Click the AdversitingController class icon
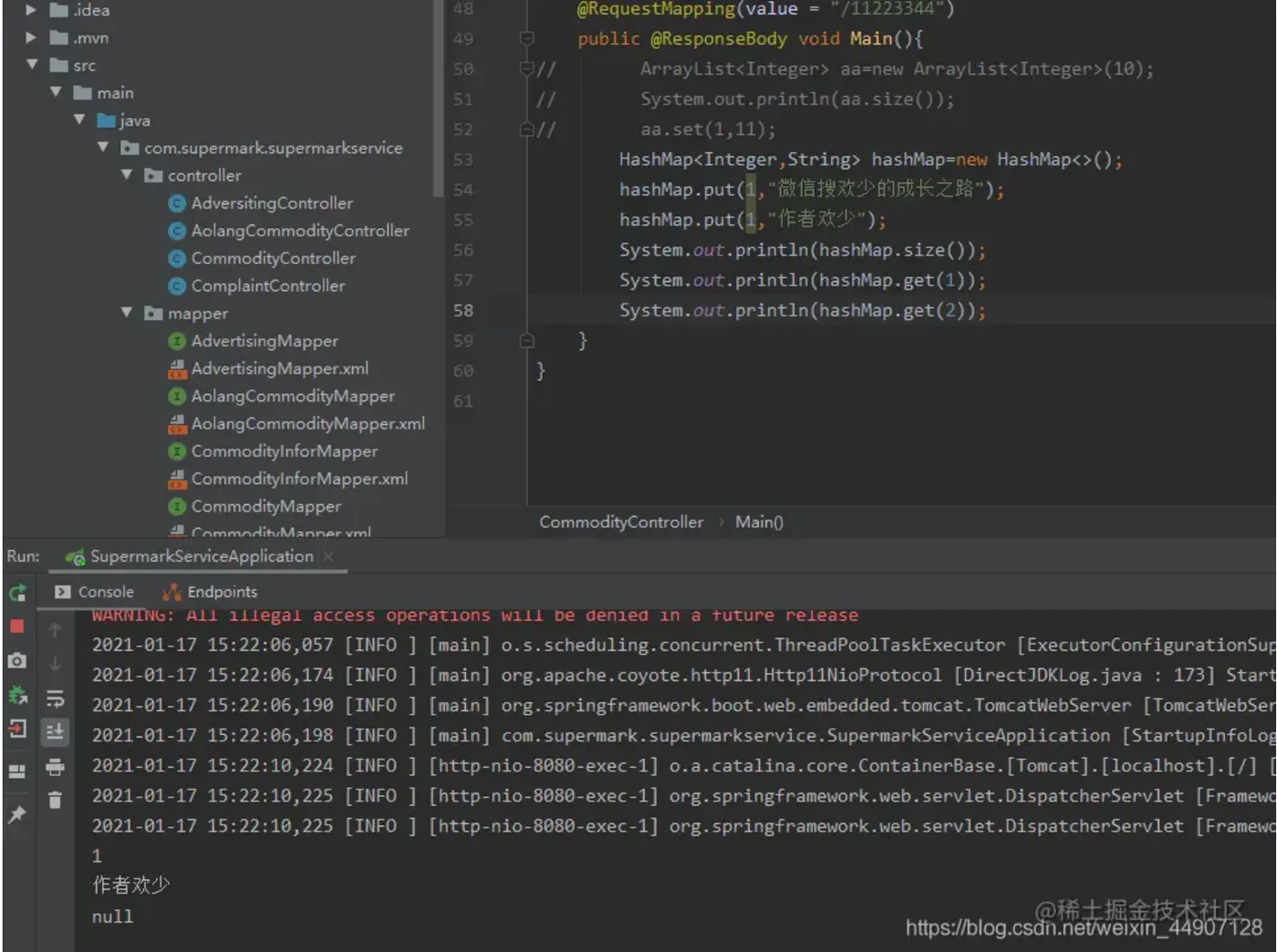 [178, 203]
